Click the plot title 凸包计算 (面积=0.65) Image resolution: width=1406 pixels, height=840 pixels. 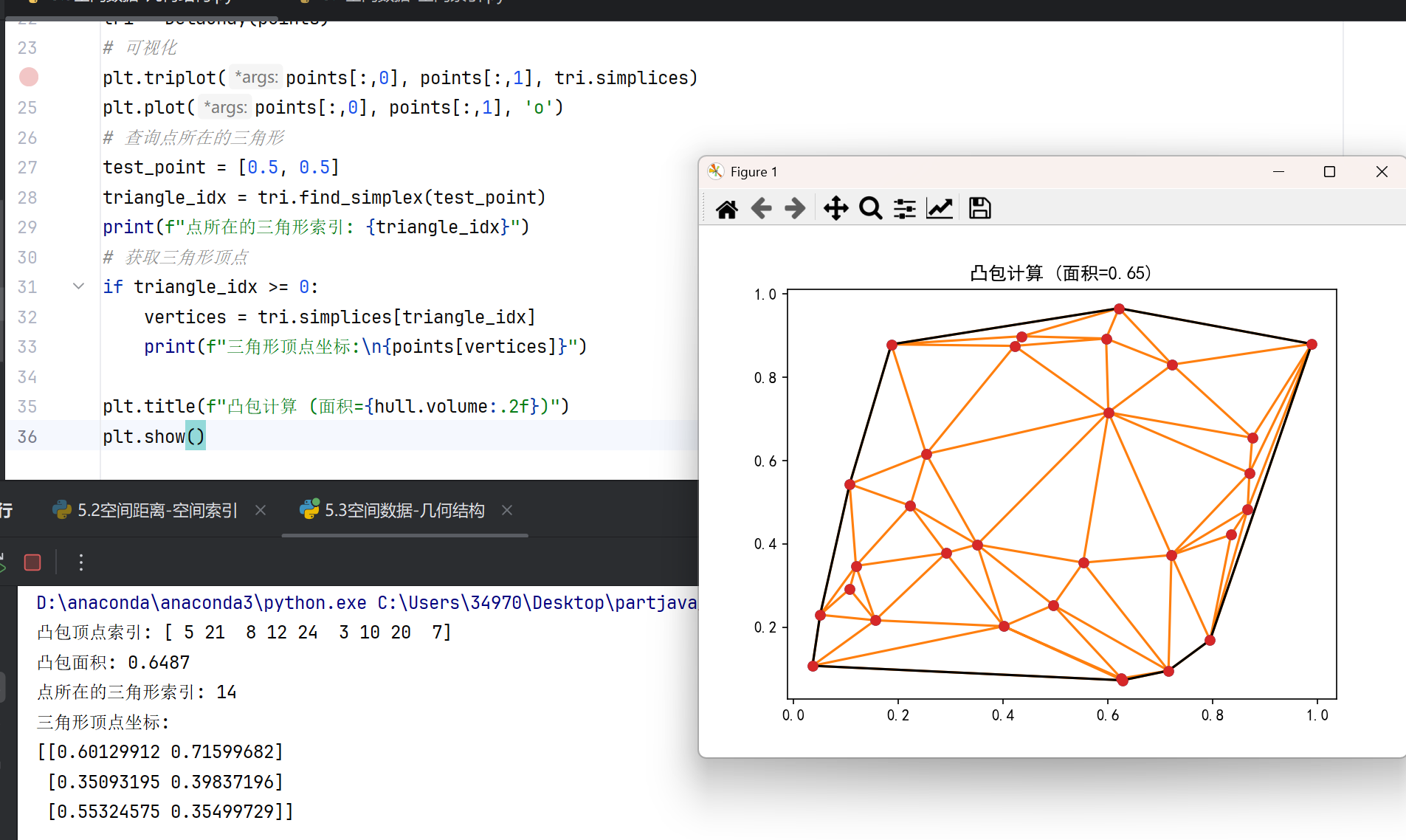[x=1061, y=273]
